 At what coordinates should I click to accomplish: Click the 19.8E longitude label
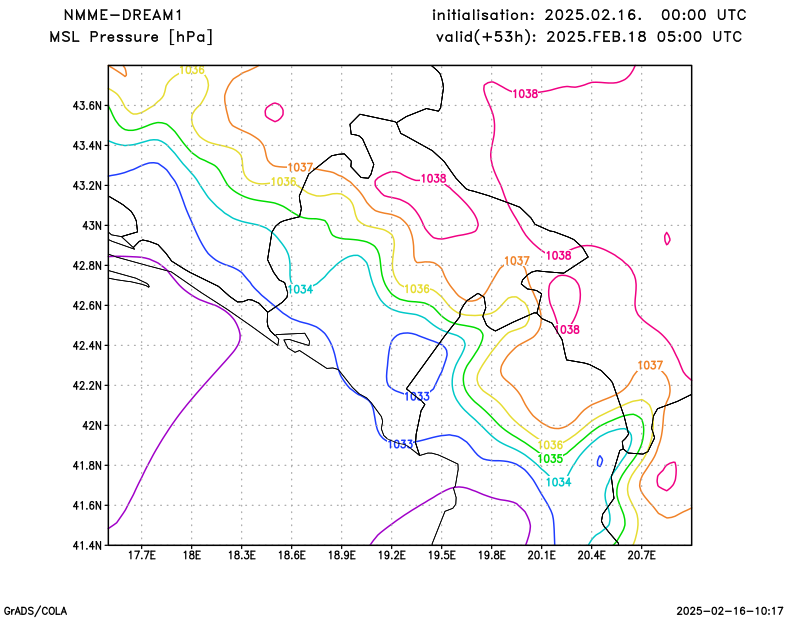[491, 555]
